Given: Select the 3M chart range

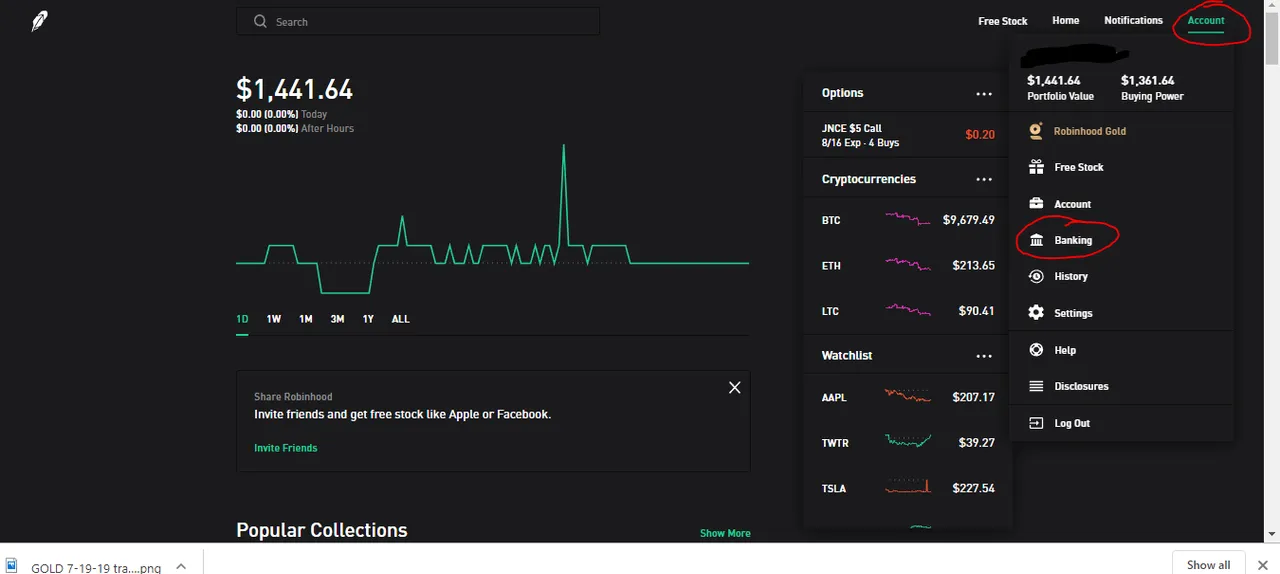Looking at the screenshot, I should 337,319.
